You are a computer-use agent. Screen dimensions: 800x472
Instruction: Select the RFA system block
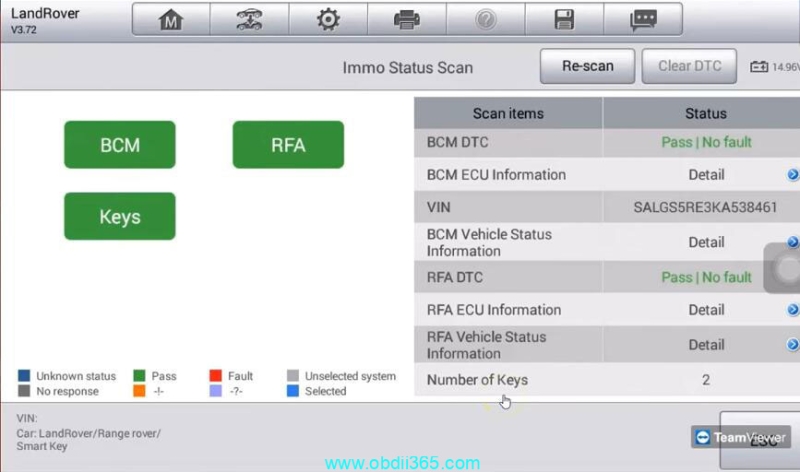coord(288,145)
